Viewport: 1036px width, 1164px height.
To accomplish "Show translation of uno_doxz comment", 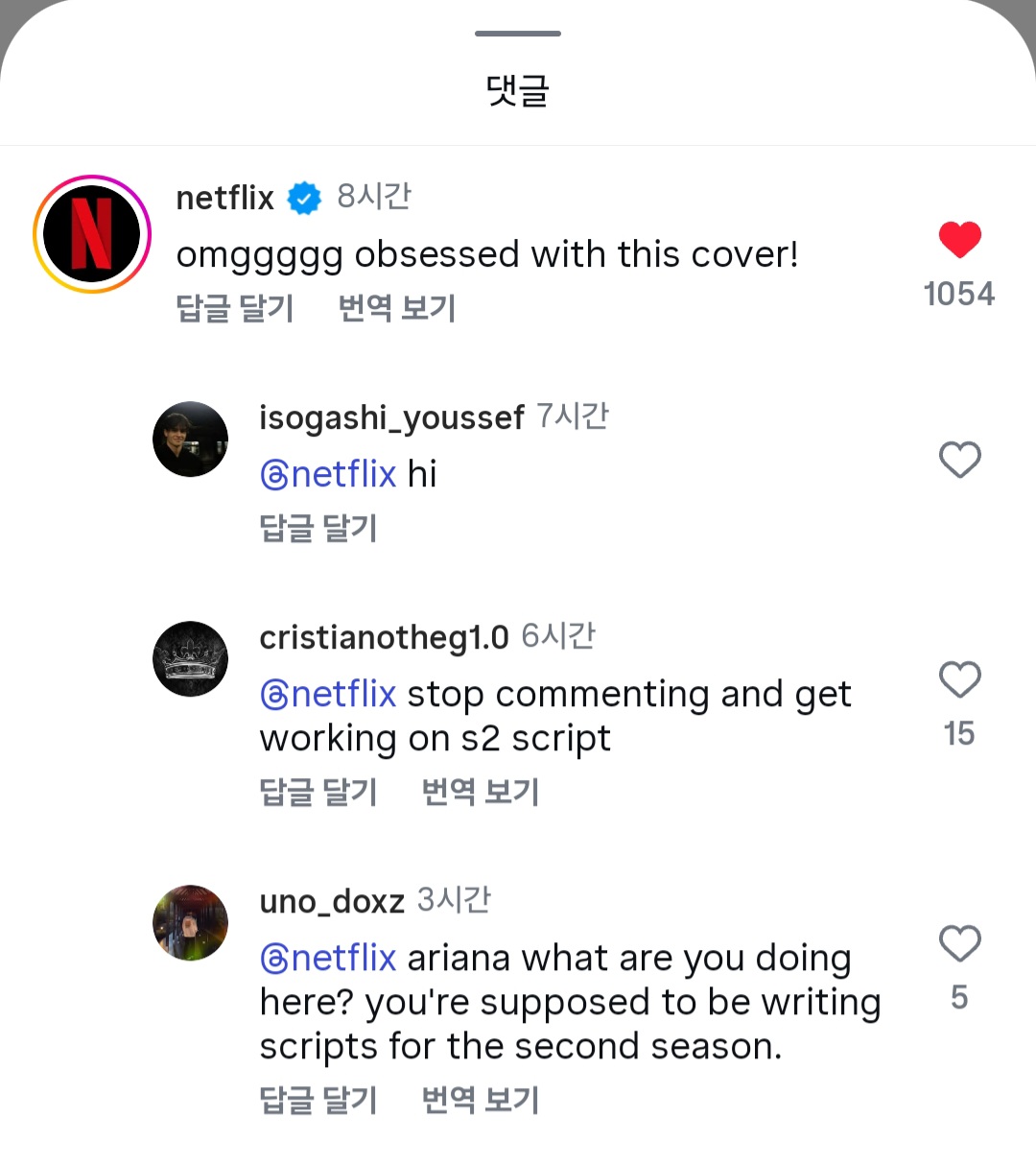I will click(481, 1100).
